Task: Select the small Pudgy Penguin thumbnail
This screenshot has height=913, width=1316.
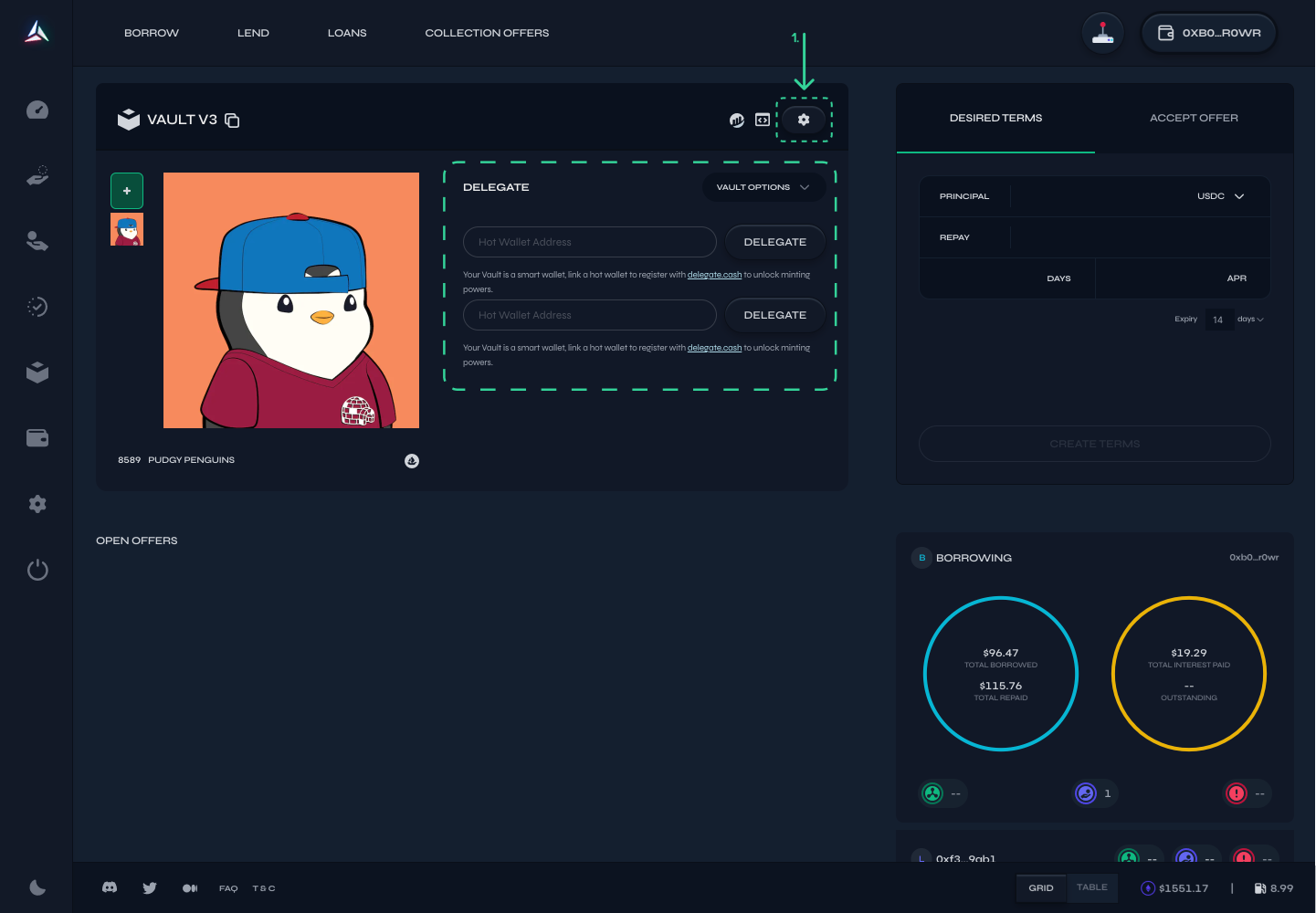Action: tap(127, 229)
